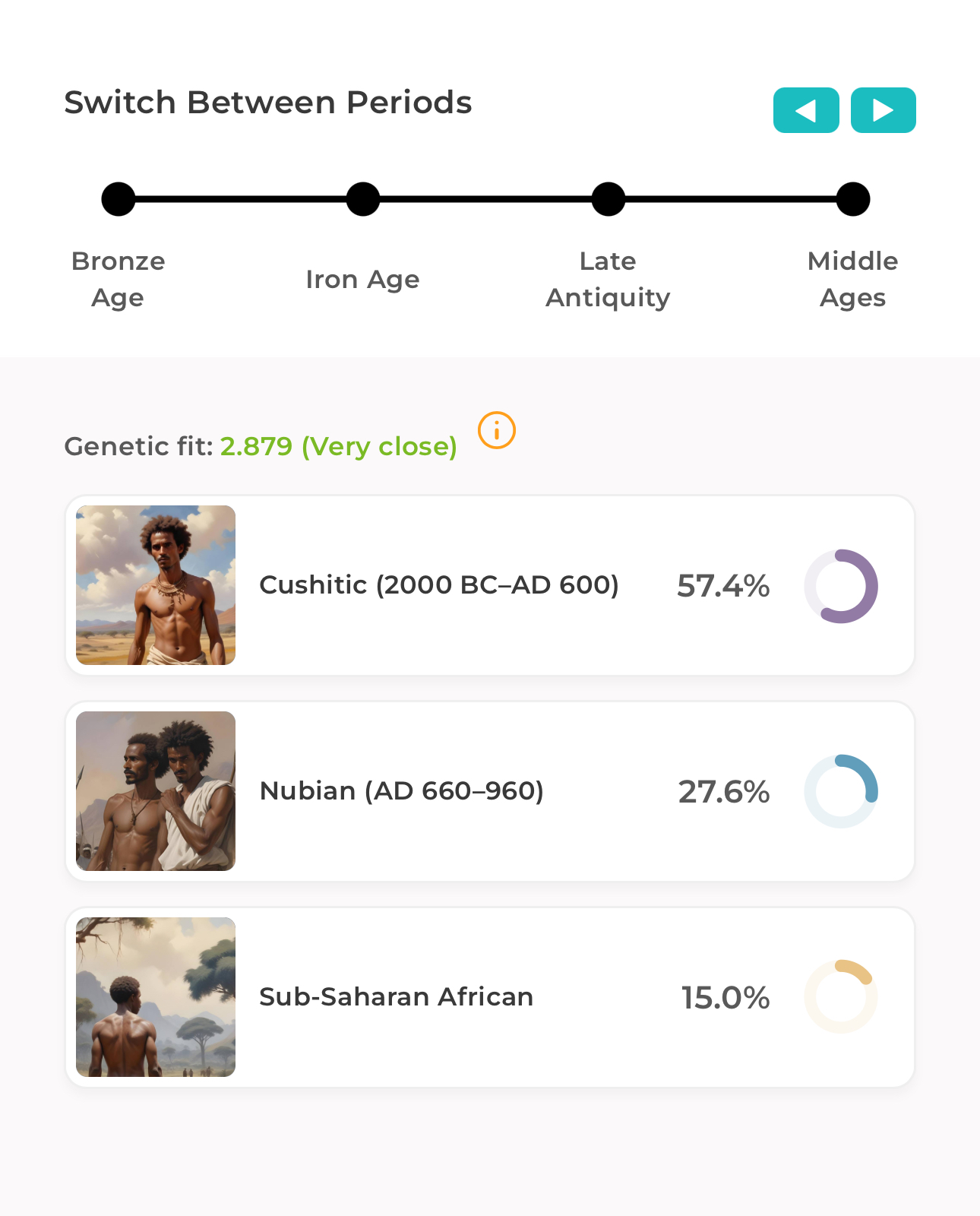Open the Nubian portrait thumbnail

click(x=156, y=791)
